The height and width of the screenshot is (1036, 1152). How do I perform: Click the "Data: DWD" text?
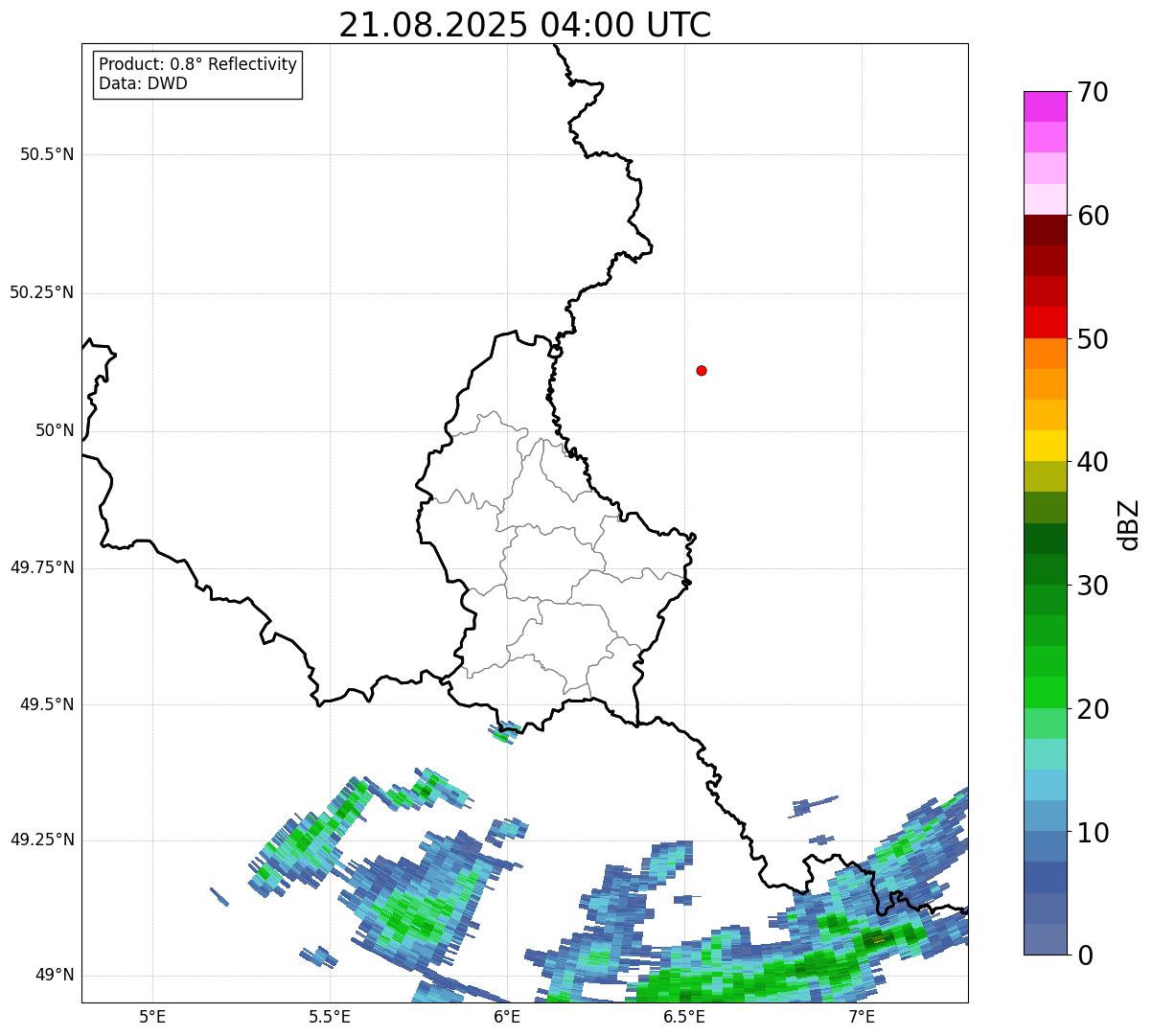tap(143, 83)
